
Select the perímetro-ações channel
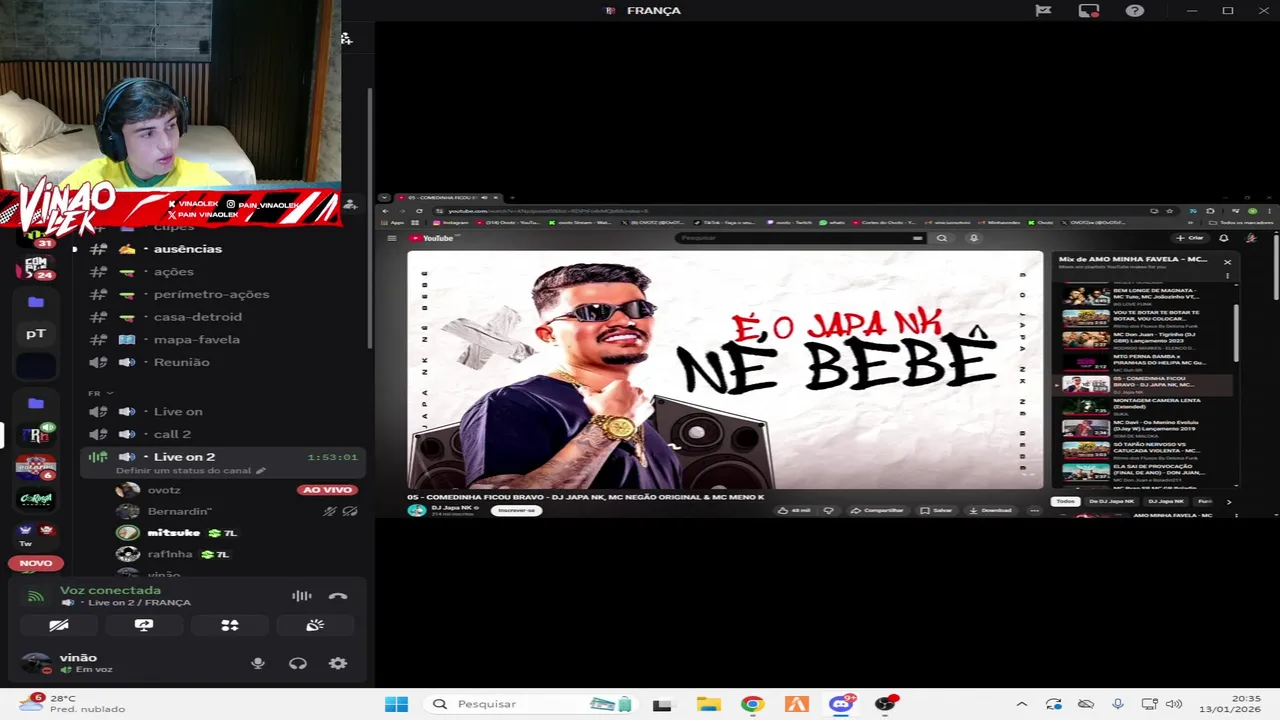pyautogui.click(x=211, y=294)
